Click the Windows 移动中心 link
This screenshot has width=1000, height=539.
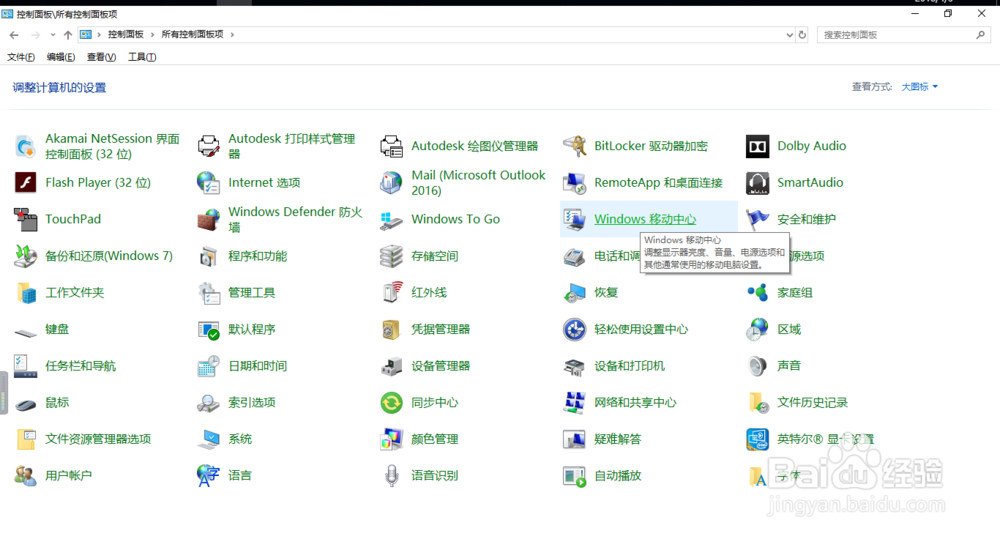pos(645,219)
